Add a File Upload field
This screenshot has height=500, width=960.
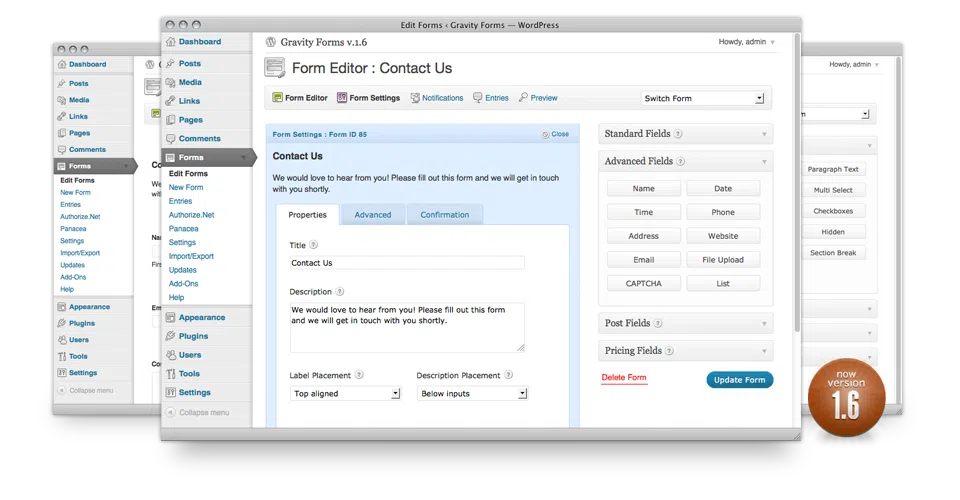pyautogui.click(x=723, y=260)
